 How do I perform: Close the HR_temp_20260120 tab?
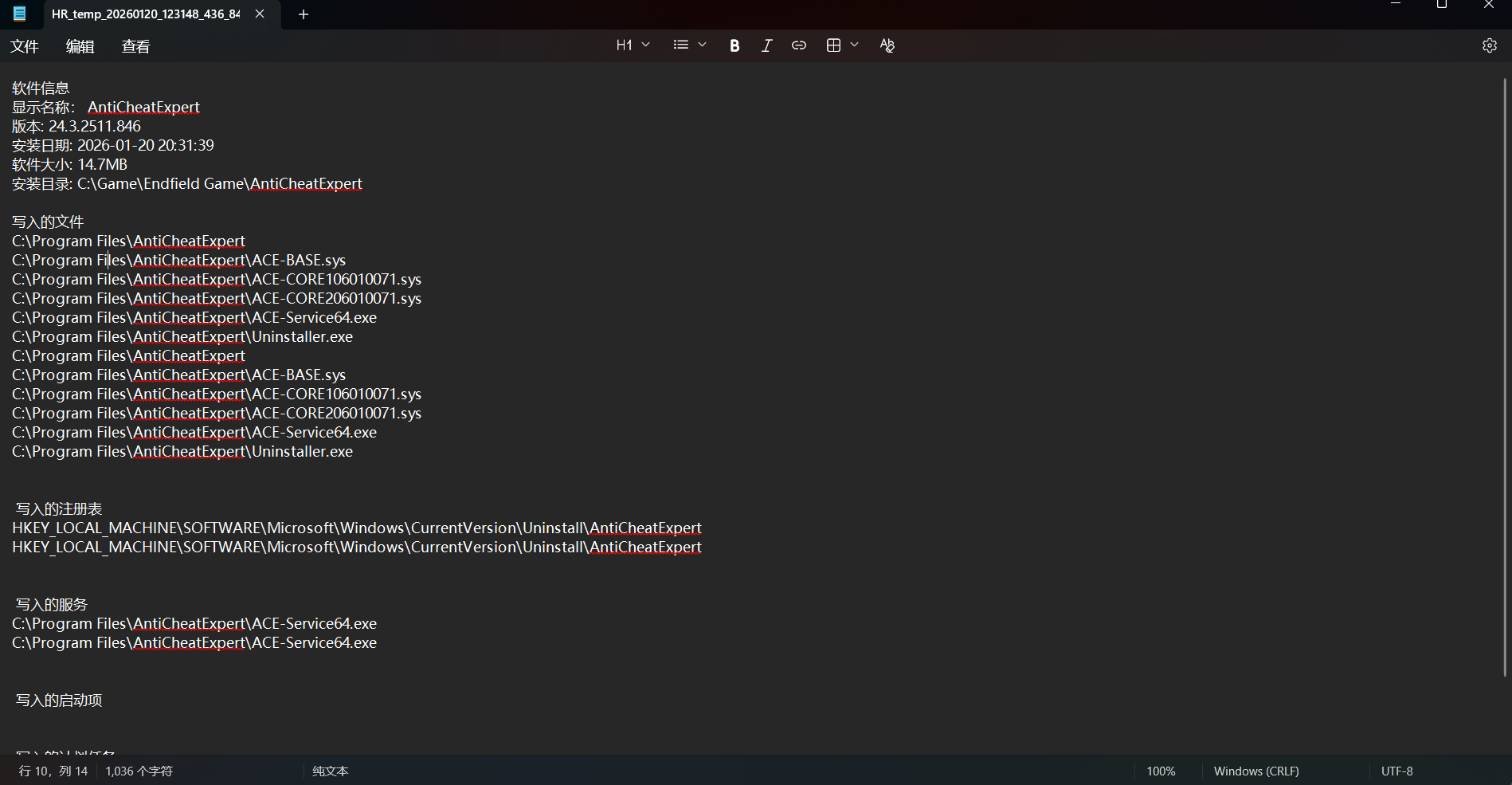click(260, 14)
